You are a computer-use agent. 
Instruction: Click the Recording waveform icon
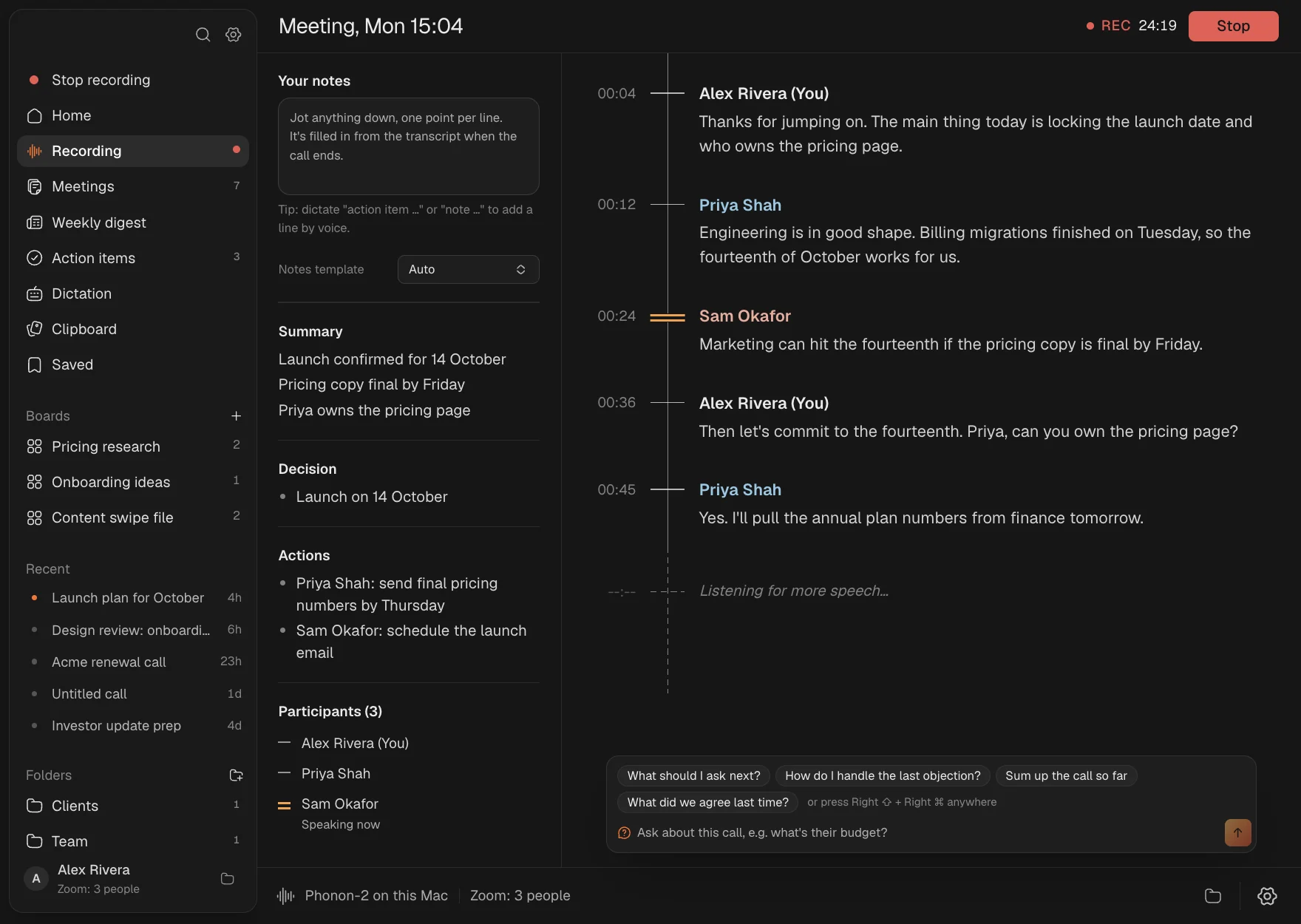[x=34, y=151]
